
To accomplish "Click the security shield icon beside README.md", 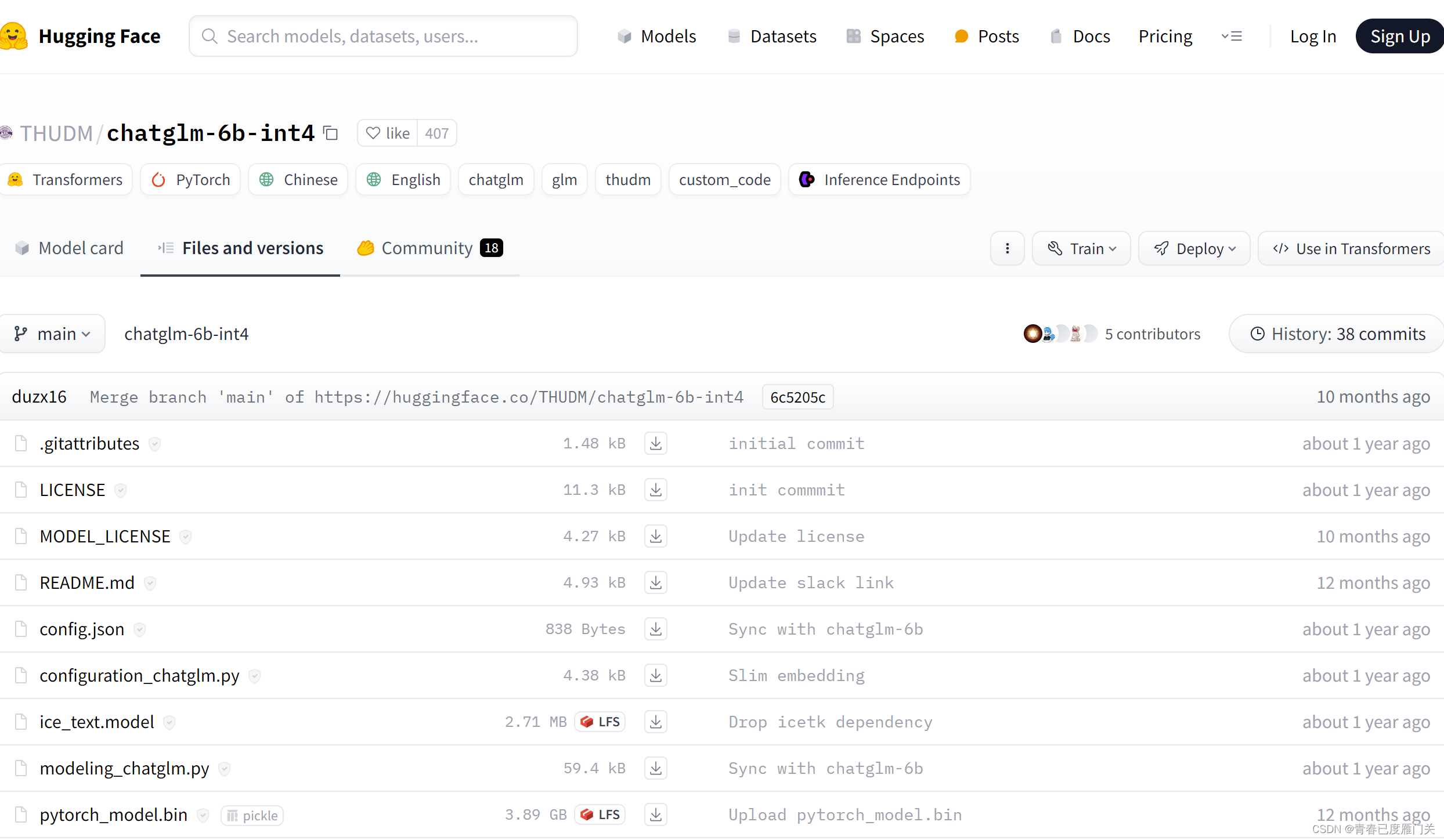I will (x=150, y=583).
